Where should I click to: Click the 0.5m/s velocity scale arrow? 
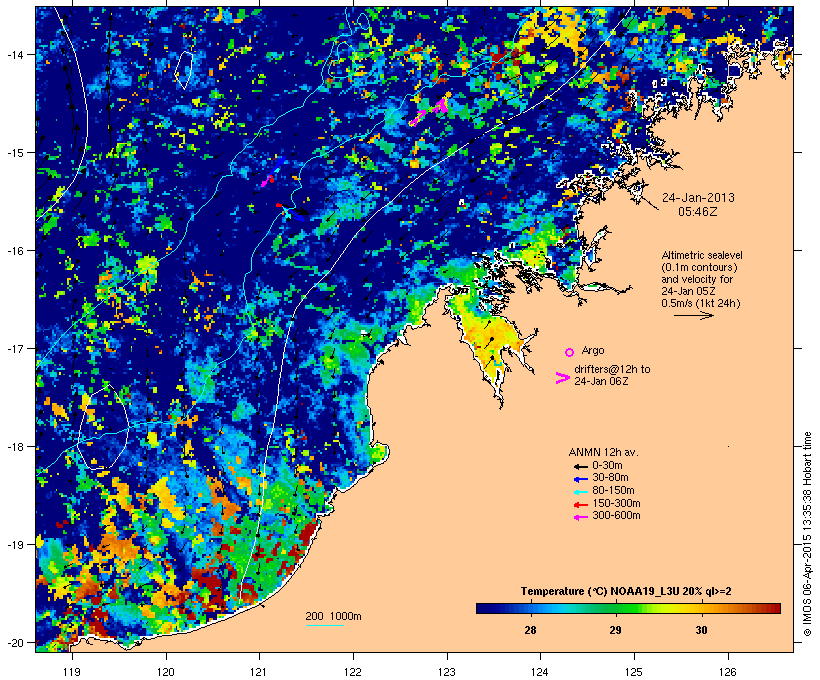[694, 315]
